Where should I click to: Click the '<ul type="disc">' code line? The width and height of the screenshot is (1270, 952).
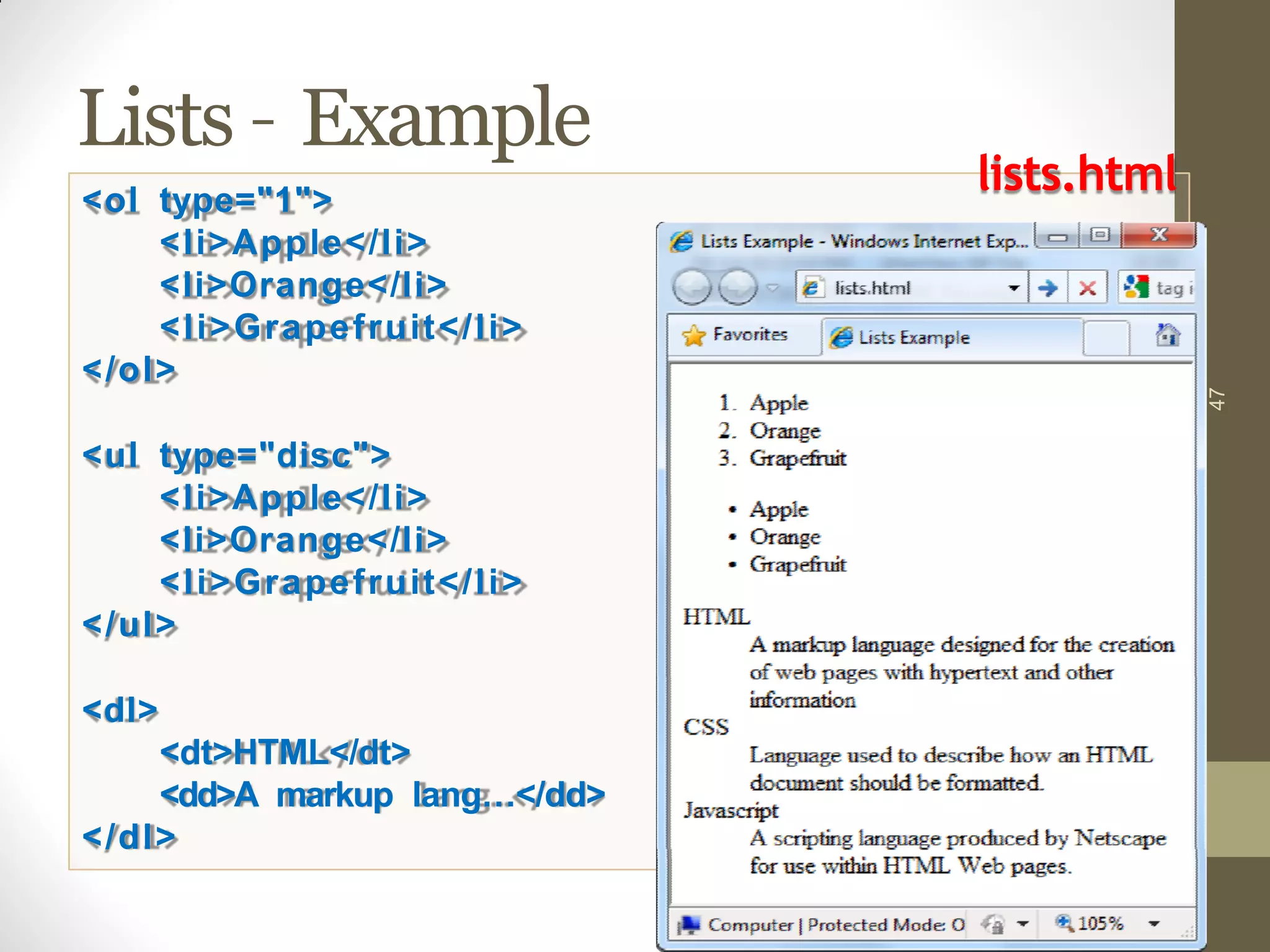point(236,456)
